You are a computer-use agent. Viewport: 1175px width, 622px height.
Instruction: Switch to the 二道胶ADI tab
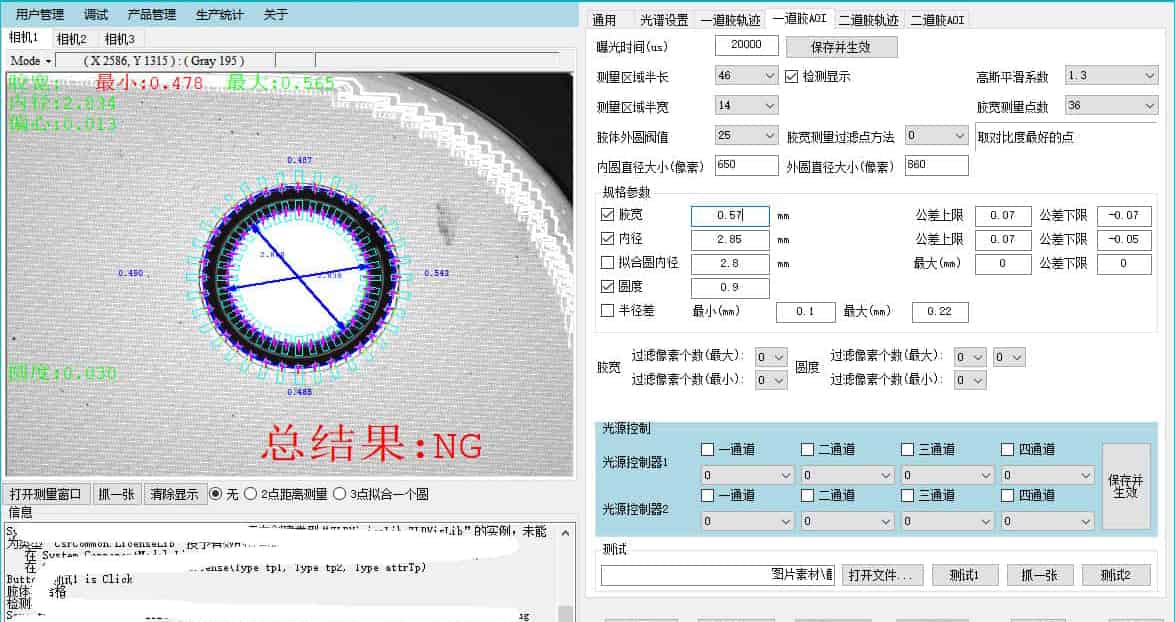pos(935,20)
